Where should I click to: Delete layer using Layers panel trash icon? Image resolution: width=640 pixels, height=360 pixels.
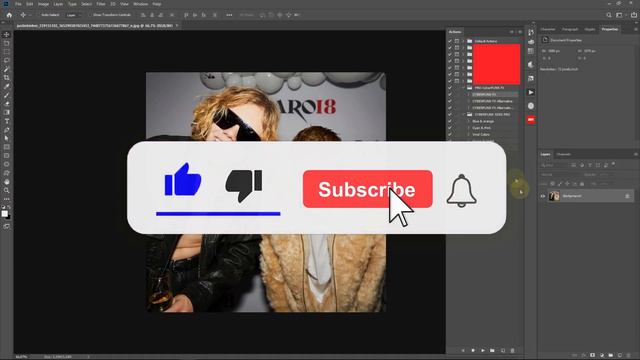629,355
